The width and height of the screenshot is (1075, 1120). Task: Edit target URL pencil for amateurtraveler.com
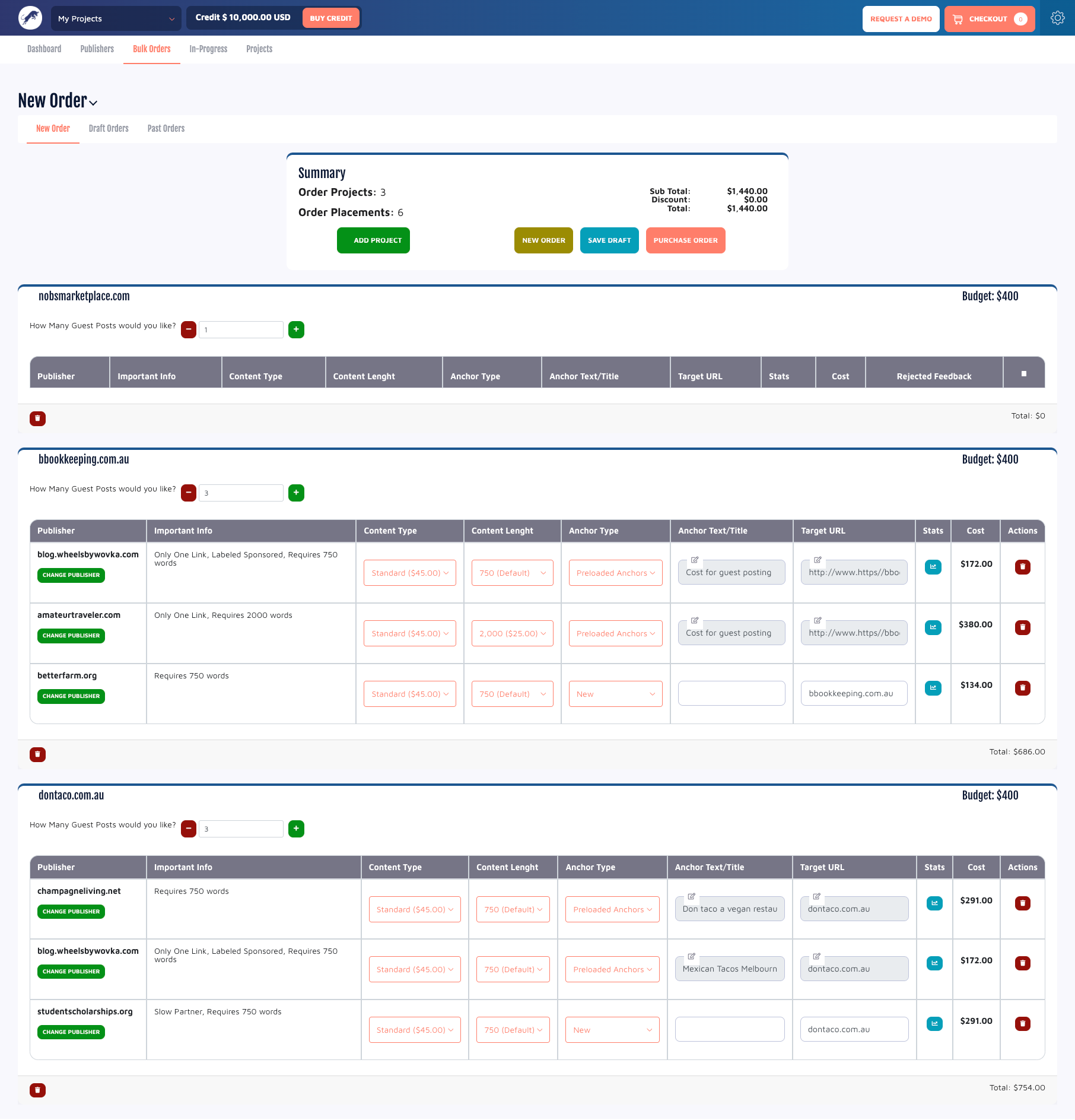(x=818, y=620)
